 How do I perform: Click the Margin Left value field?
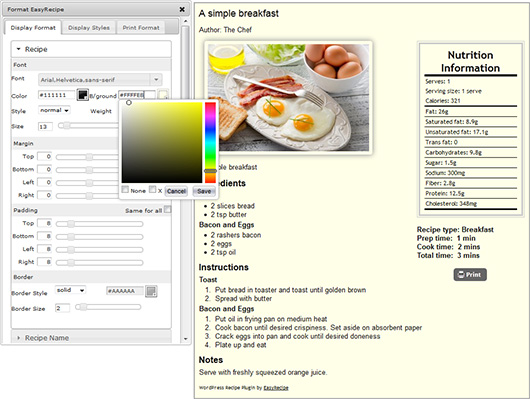click(45, 182)
